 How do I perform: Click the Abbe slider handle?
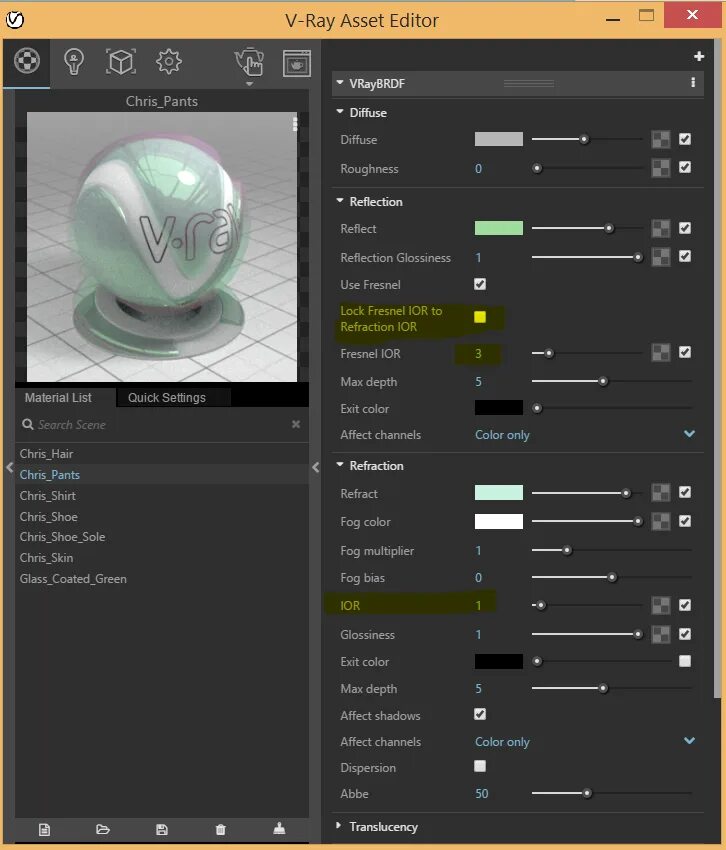pos(587,793)
